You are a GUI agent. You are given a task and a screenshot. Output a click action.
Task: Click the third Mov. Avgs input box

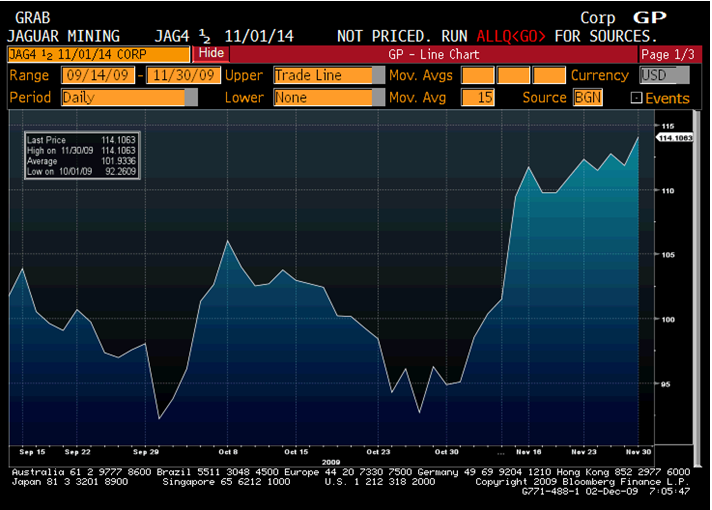pyautogui.click(x=548, y=76)
